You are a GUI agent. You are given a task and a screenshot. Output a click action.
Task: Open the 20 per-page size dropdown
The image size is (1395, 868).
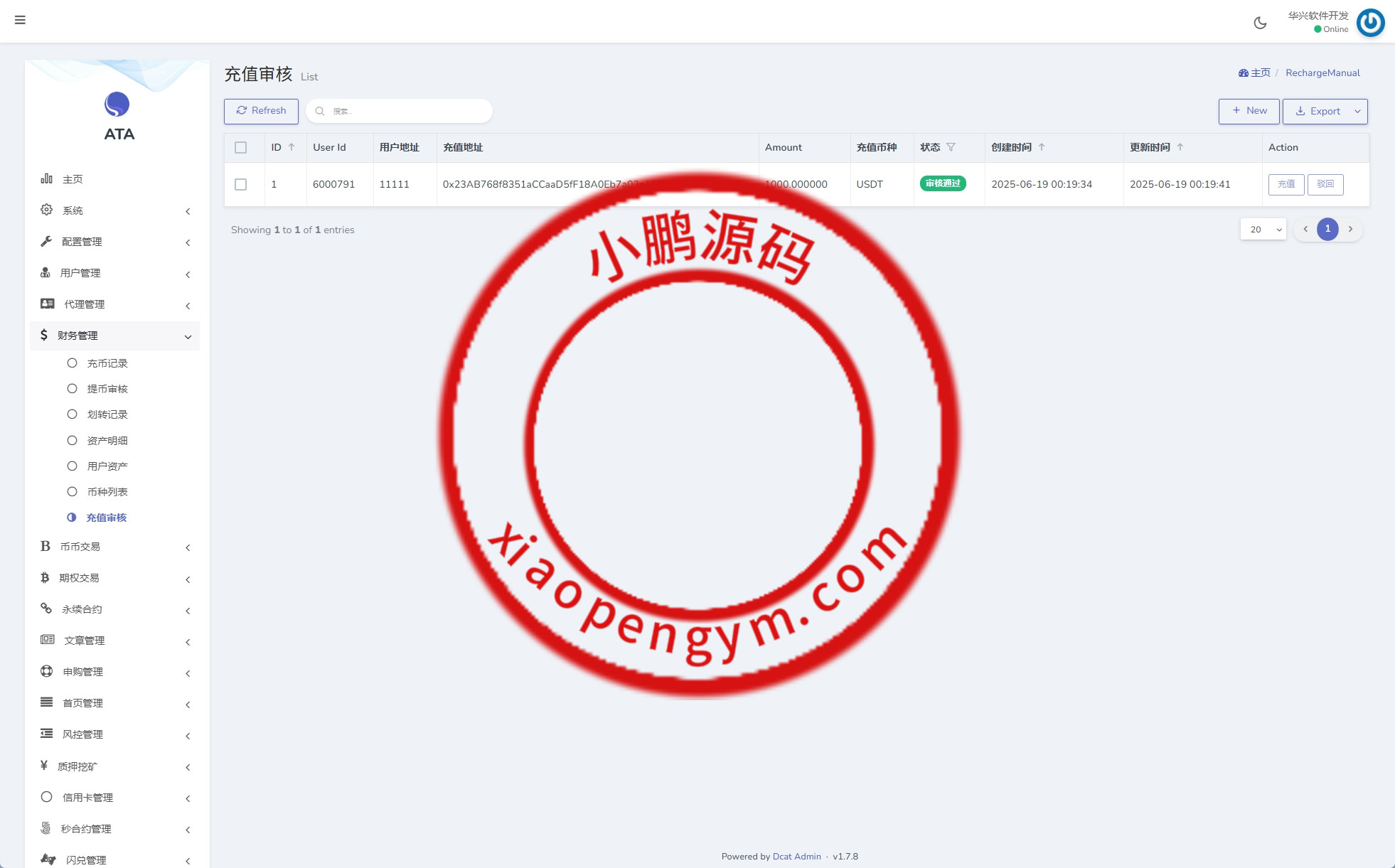[1263, 229]
